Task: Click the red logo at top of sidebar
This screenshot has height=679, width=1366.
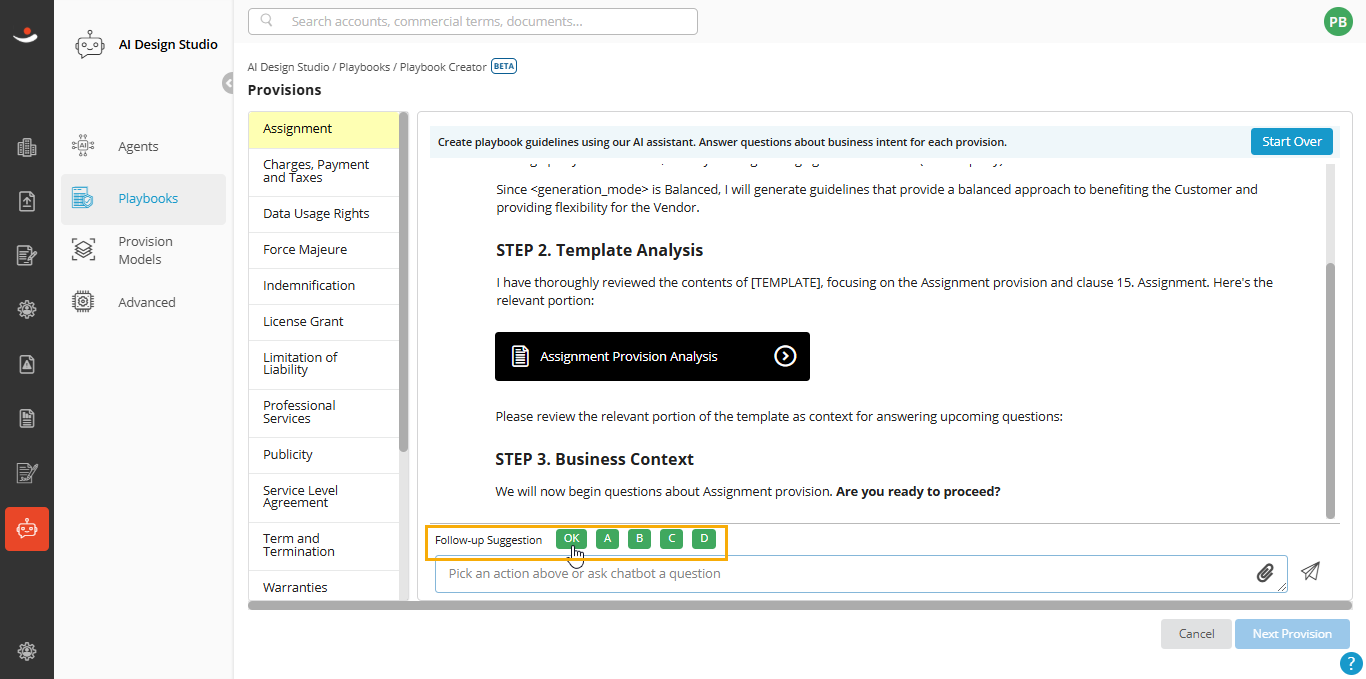Action: [x=26, y=35]
